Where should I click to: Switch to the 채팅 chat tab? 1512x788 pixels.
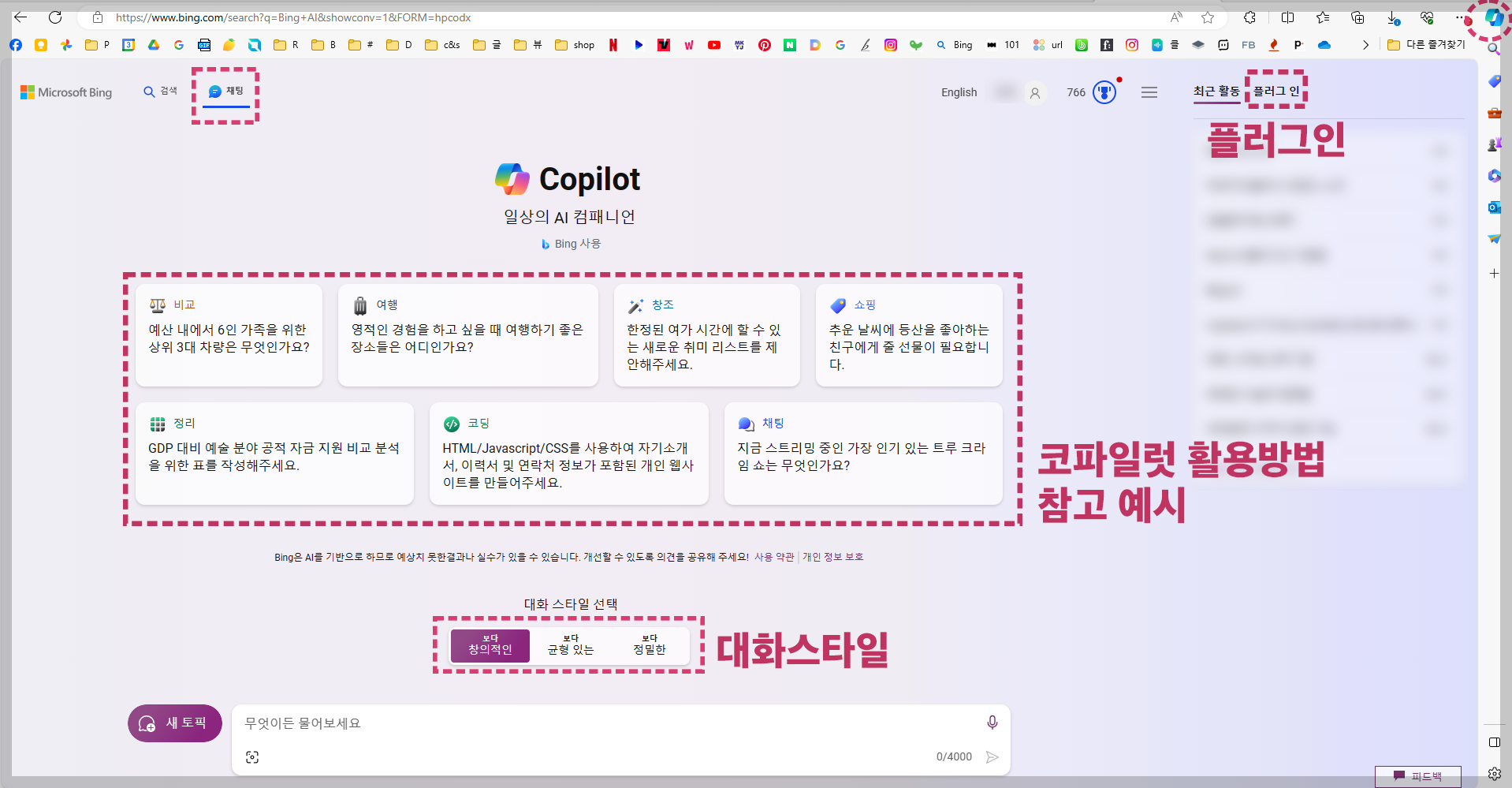click(226, 91)
